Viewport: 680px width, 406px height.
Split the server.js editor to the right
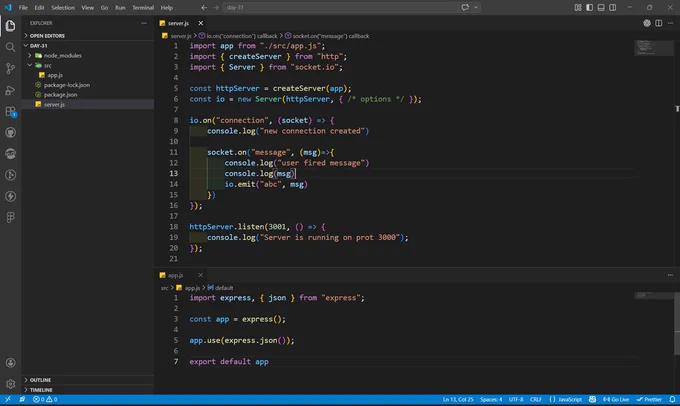(x=659, y=23)
